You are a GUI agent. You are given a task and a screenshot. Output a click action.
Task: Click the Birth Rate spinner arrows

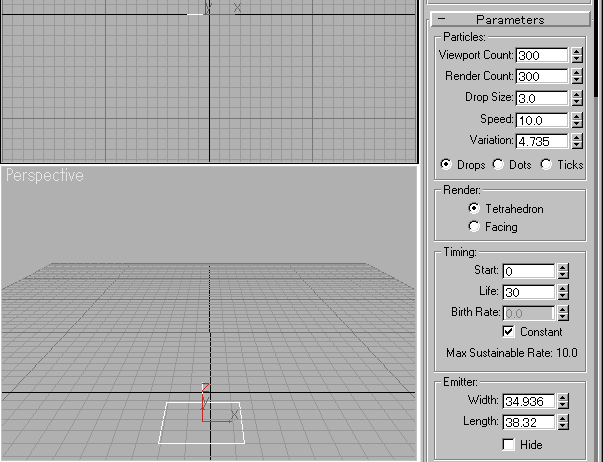tap(563, 313)
